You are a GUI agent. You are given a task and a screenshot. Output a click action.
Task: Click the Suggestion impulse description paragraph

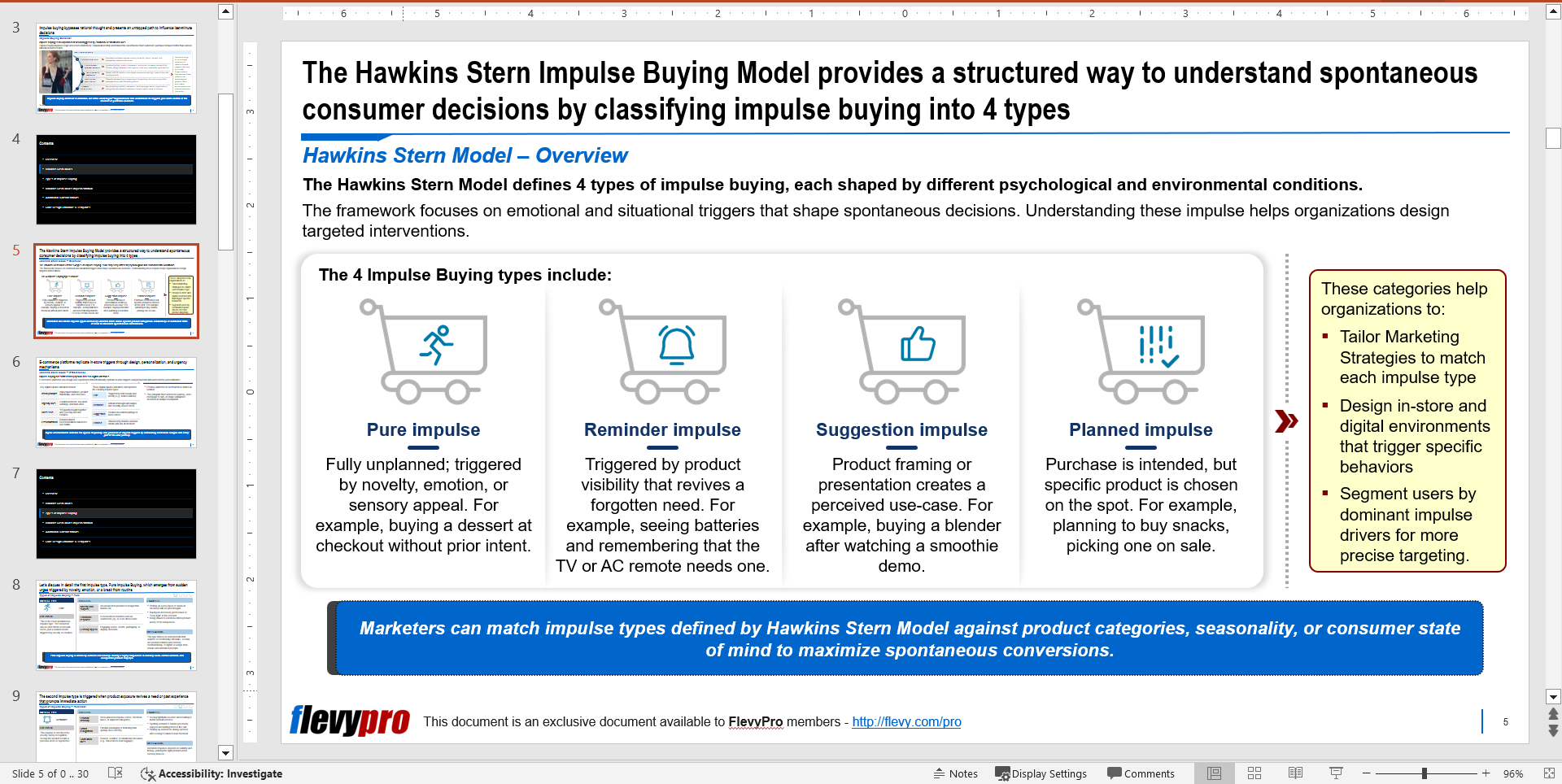901,515
